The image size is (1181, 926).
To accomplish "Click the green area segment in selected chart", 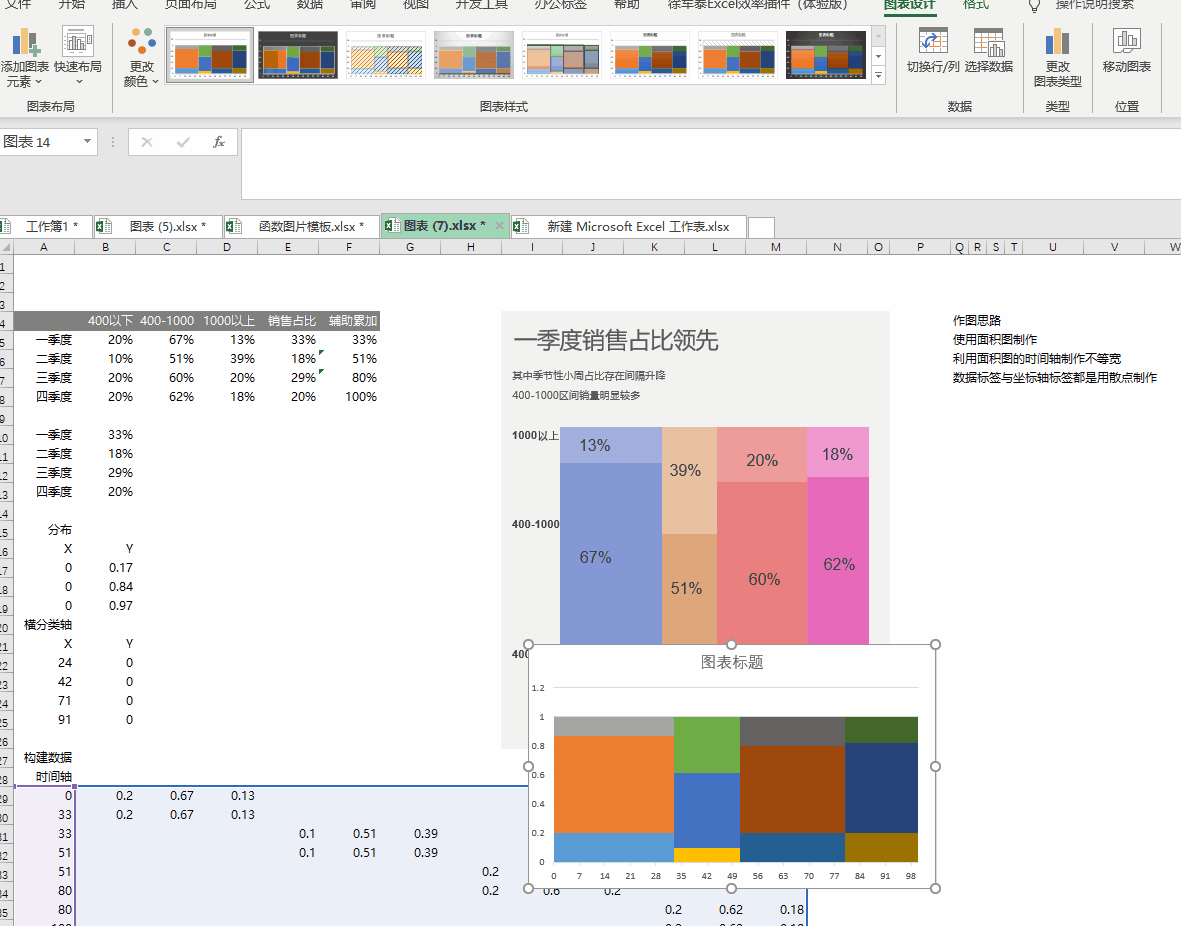I will click(x=706, y=745).
